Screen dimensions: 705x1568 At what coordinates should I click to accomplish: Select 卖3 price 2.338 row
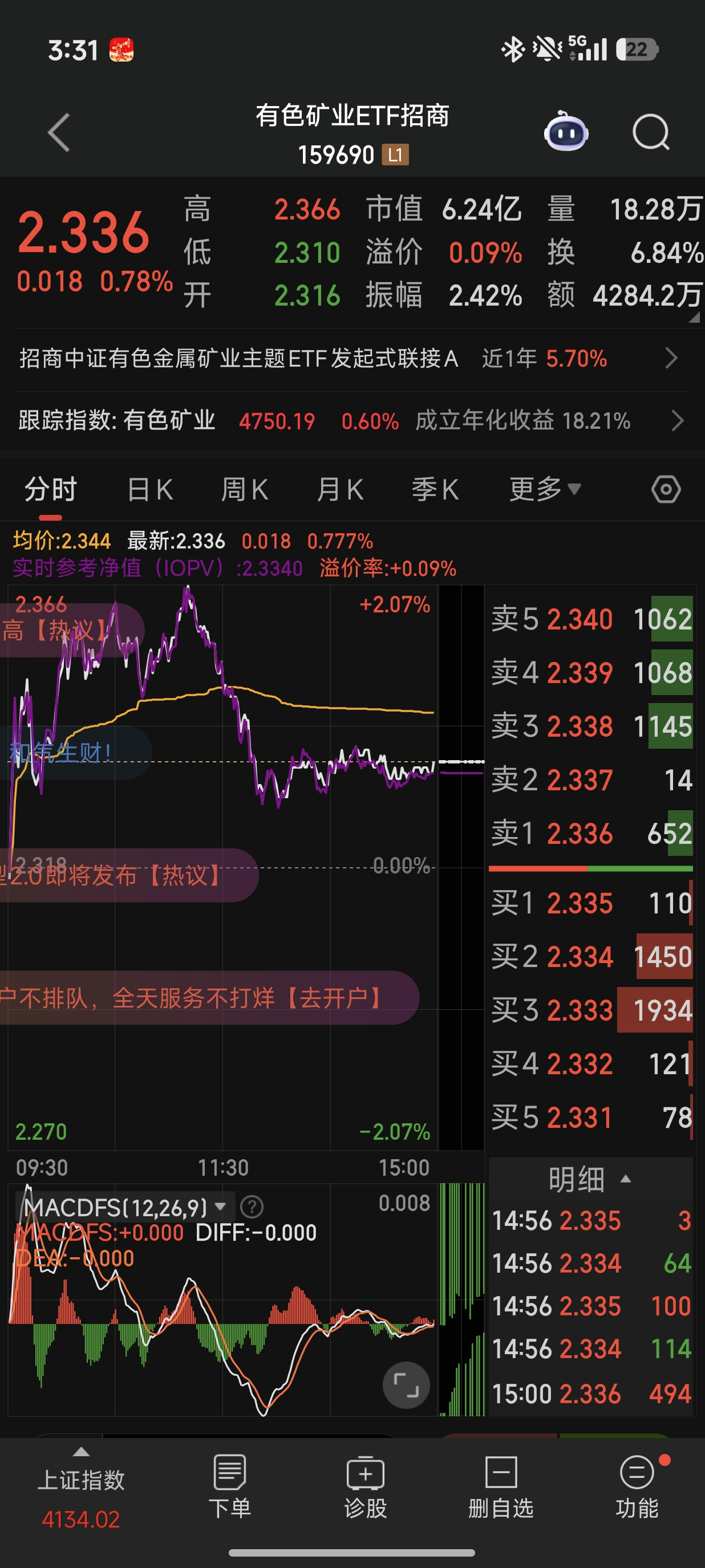click(x=591, y=726)
